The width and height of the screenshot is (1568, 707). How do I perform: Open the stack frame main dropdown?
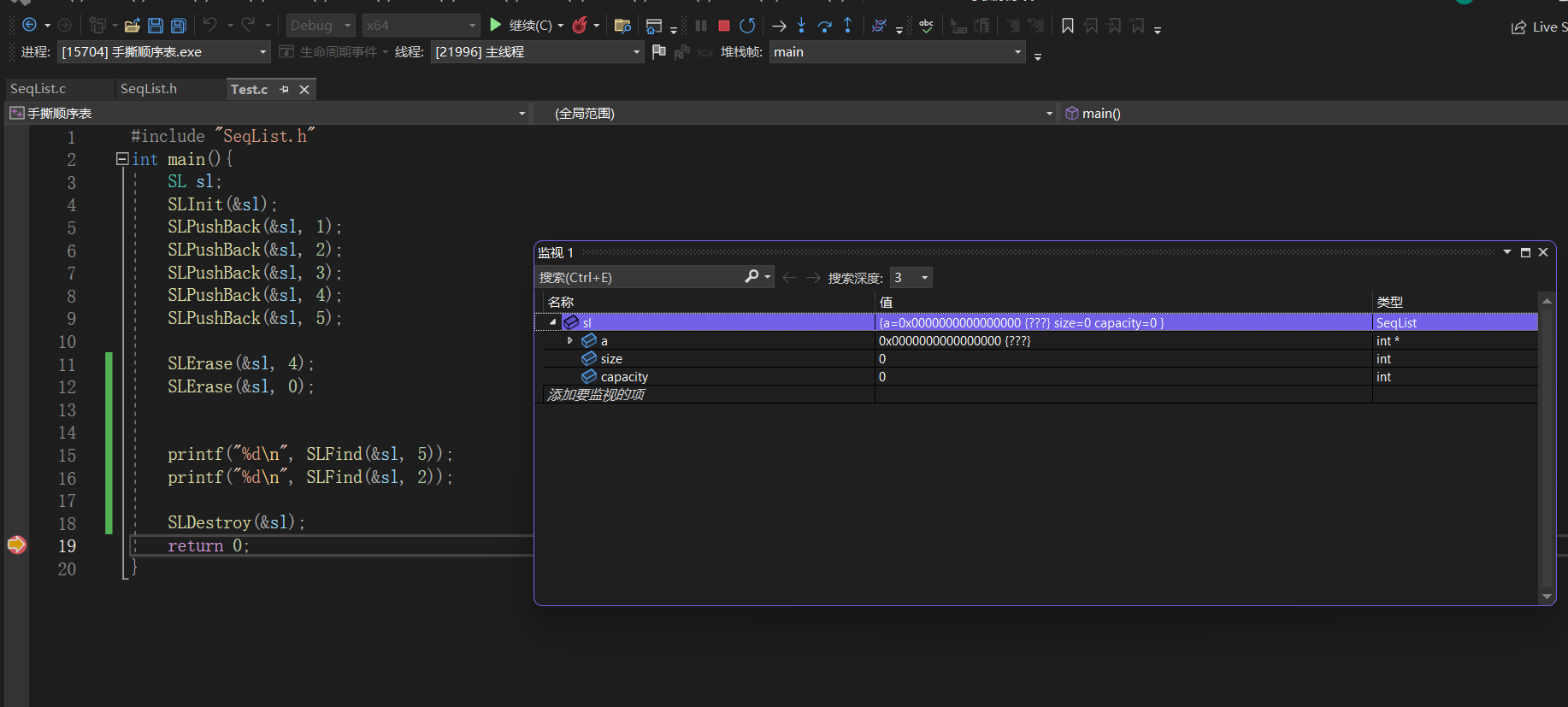(897, 52)
